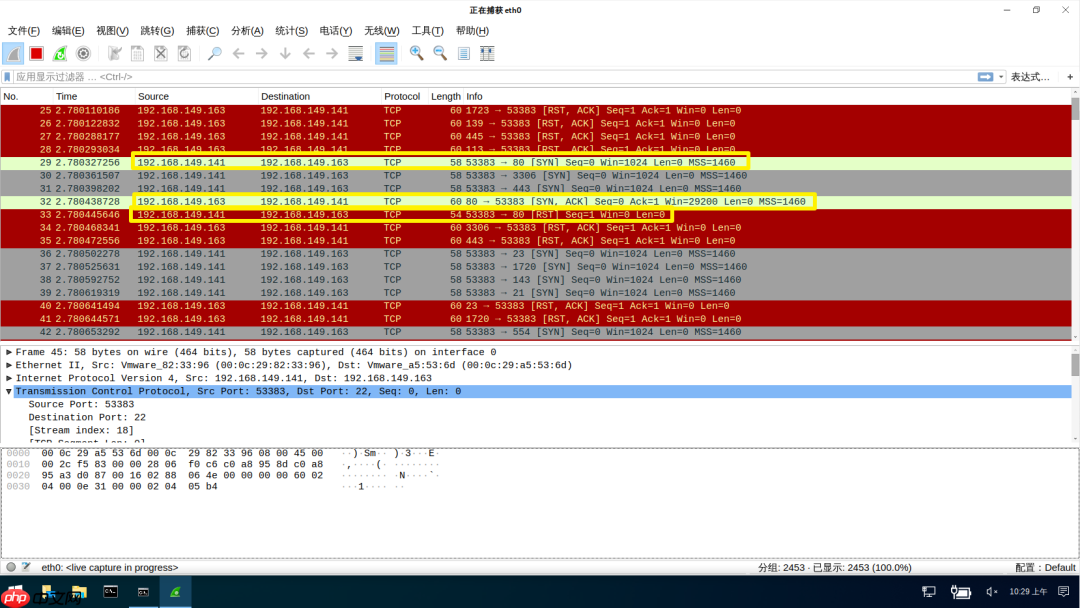The image size is (1080, 608).
Task: Open the find packet search tool
Action: coord(213,53)
